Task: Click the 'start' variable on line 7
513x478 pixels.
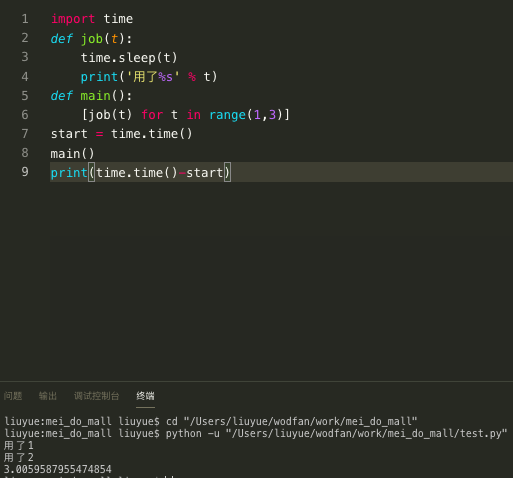Action: [x=69, y=134]
